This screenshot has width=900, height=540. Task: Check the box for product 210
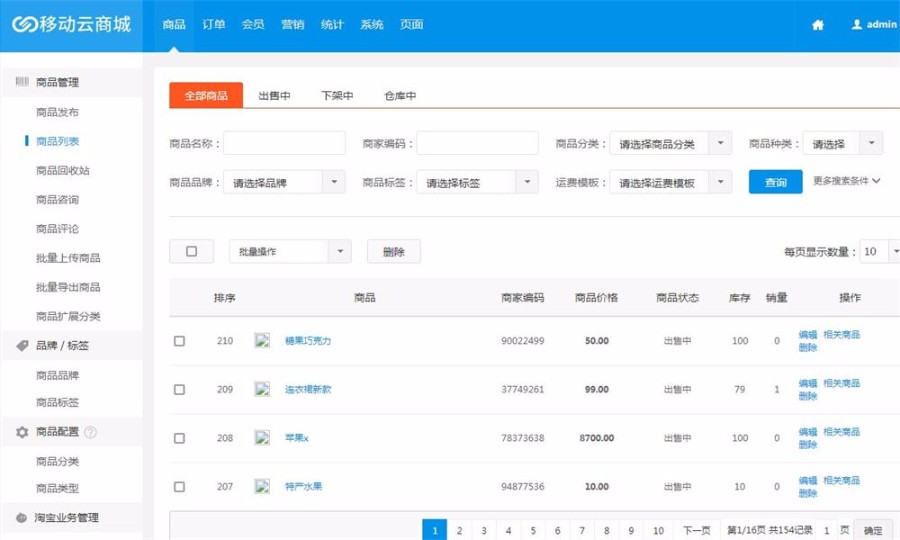point(180,341)
